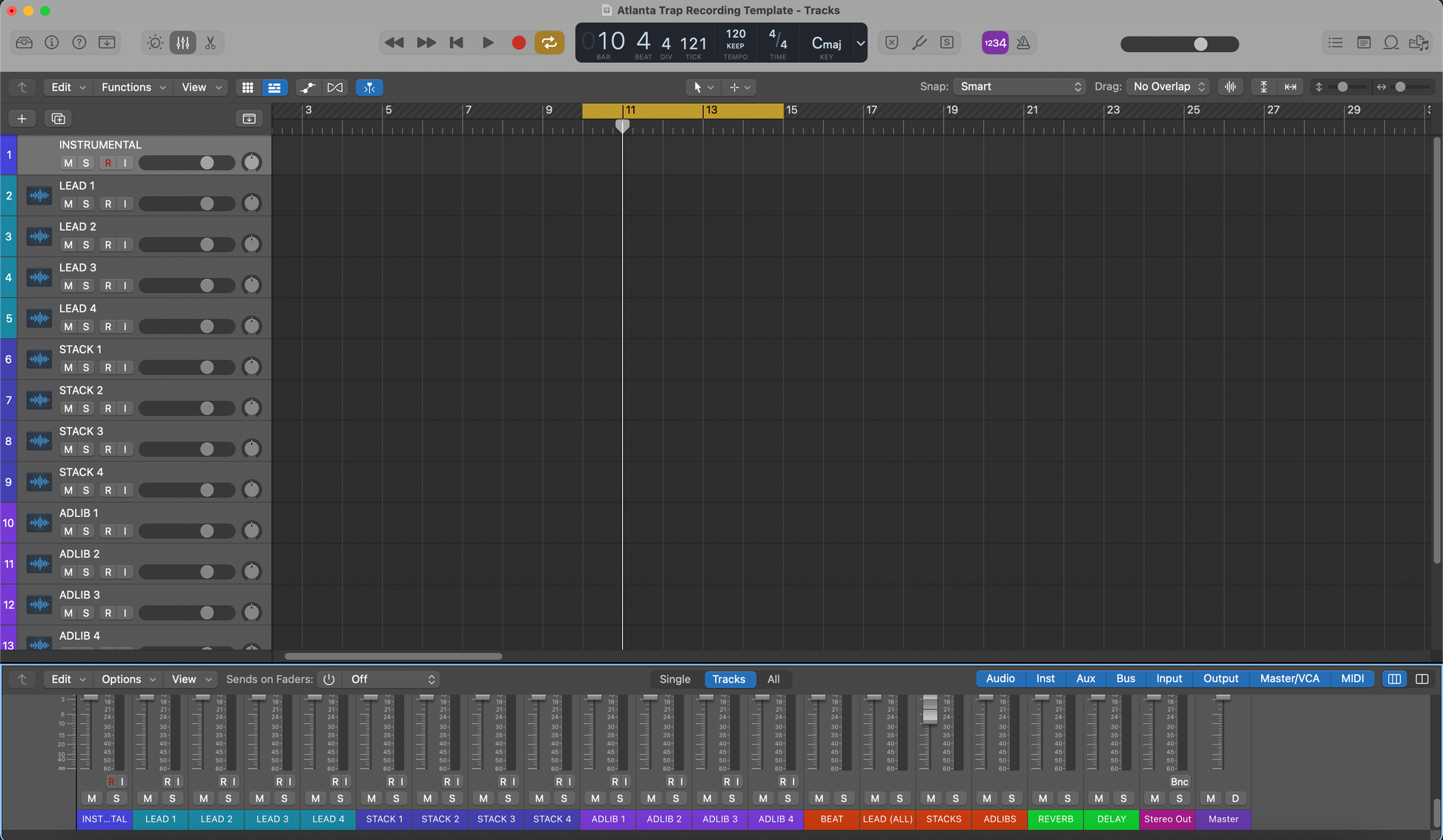The width and height of the screenshot is (1443, 840).
Task: Toggle the Cycle mode button
Action: (x=549, y=43)
